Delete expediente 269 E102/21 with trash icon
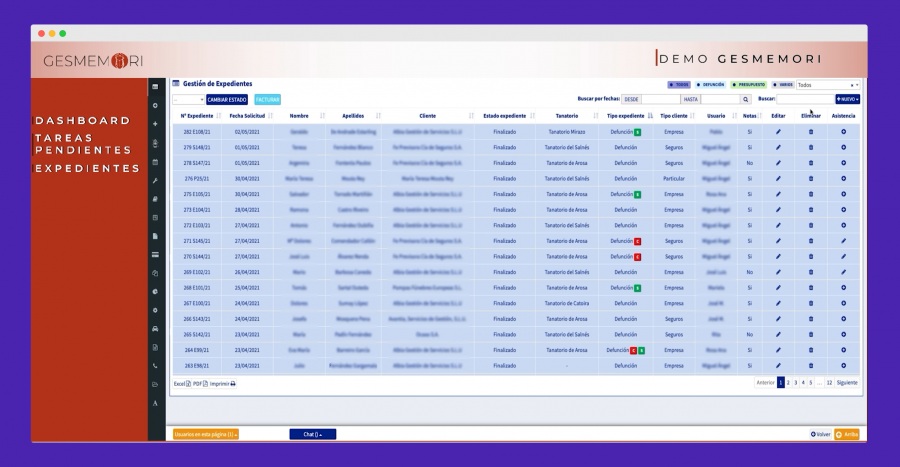This screenshot has width=900, height=467. [x=811, y=272]
